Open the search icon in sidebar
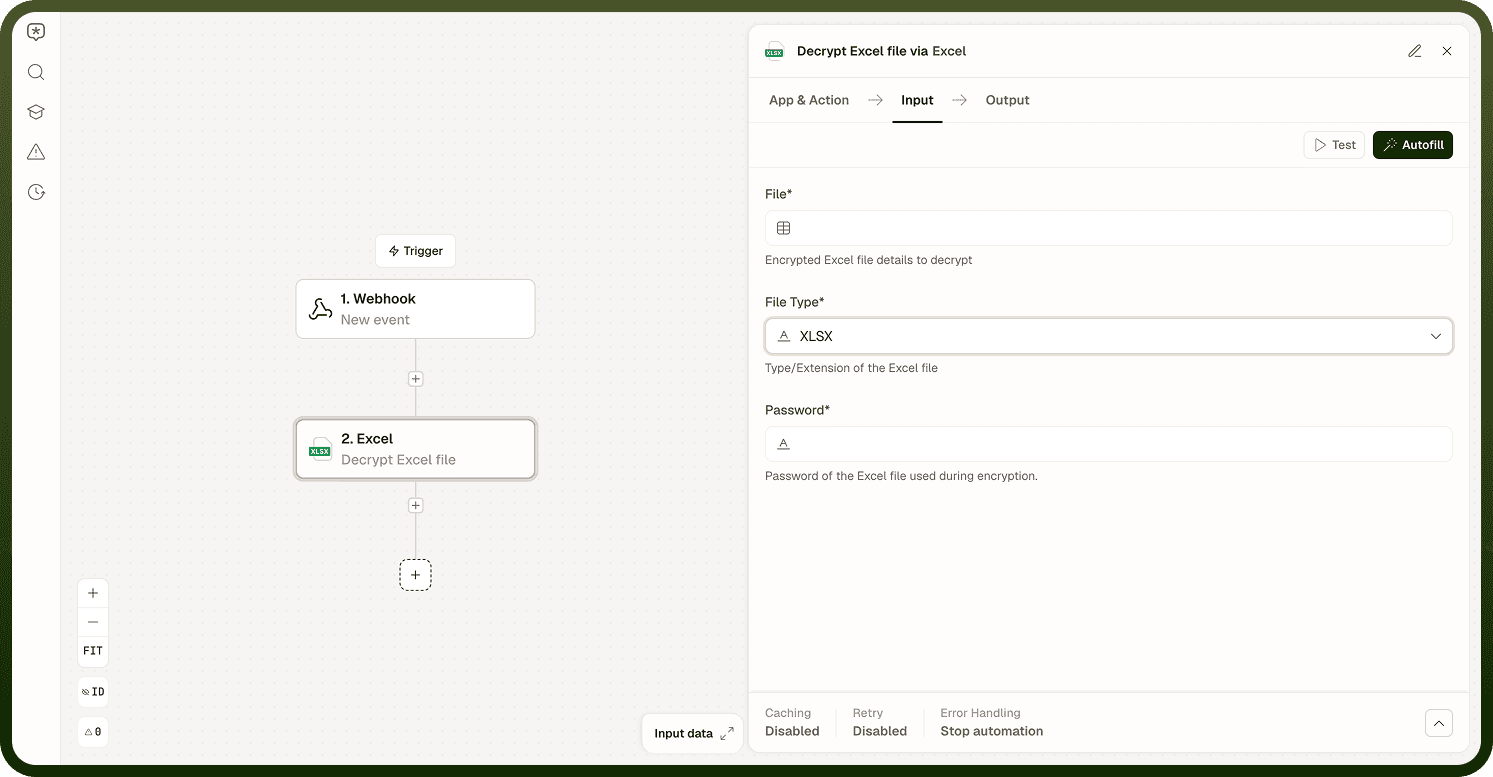1493x777 pixels. point(36,72)
